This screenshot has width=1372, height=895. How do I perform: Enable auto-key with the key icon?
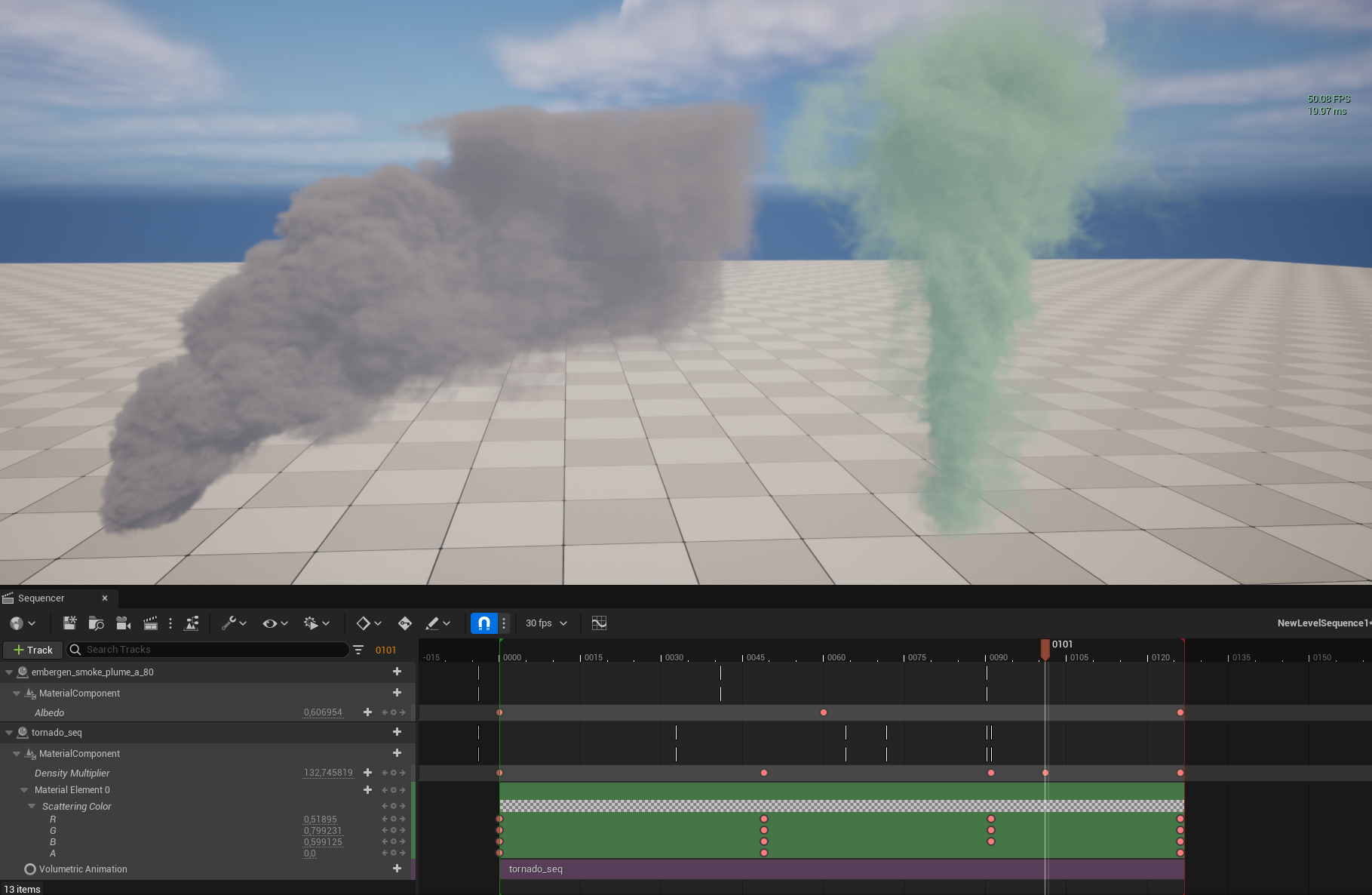[x=404, y=623]
